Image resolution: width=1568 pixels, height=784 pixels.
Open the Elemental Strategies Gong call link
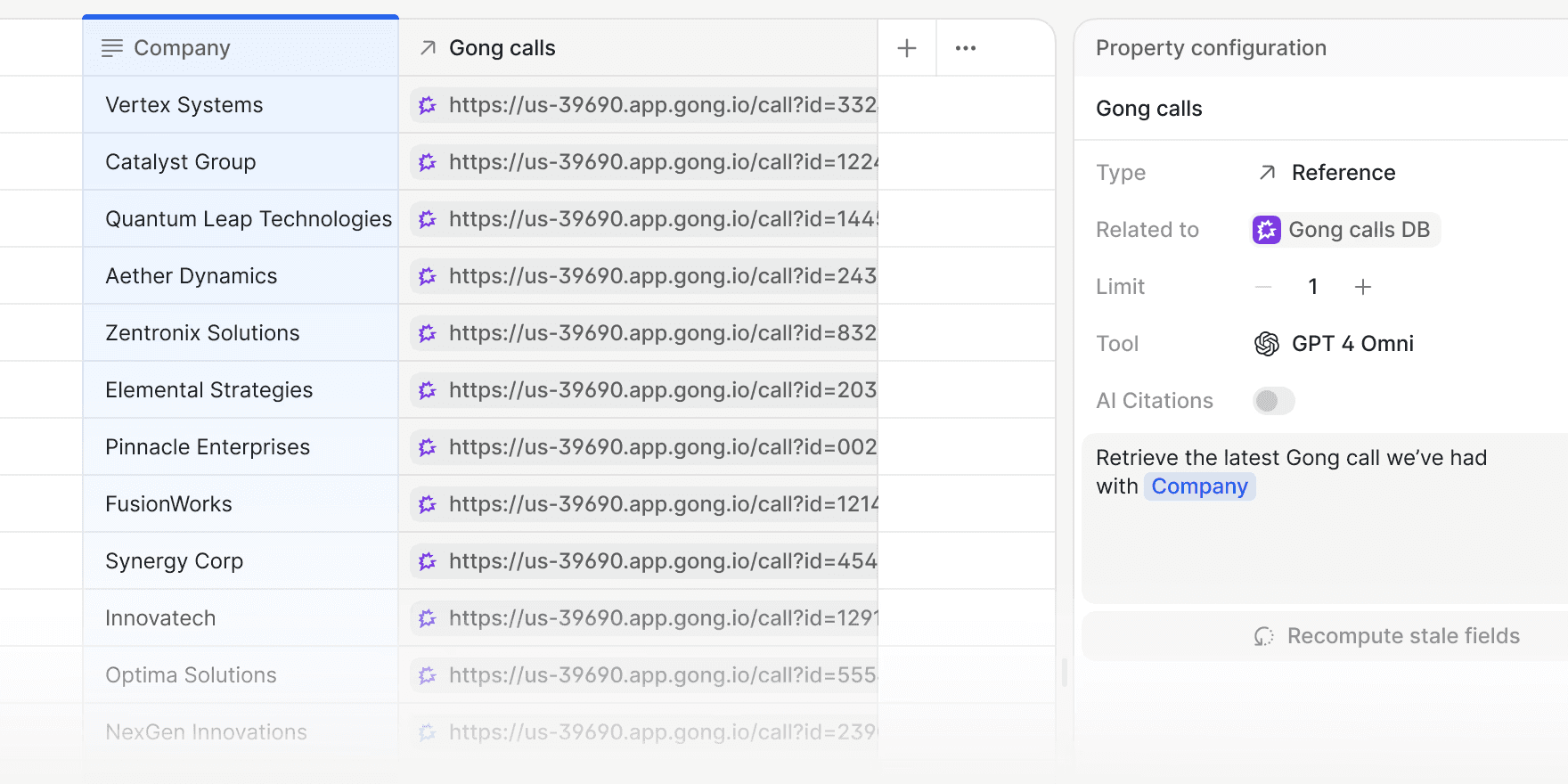tap(644, 390)
